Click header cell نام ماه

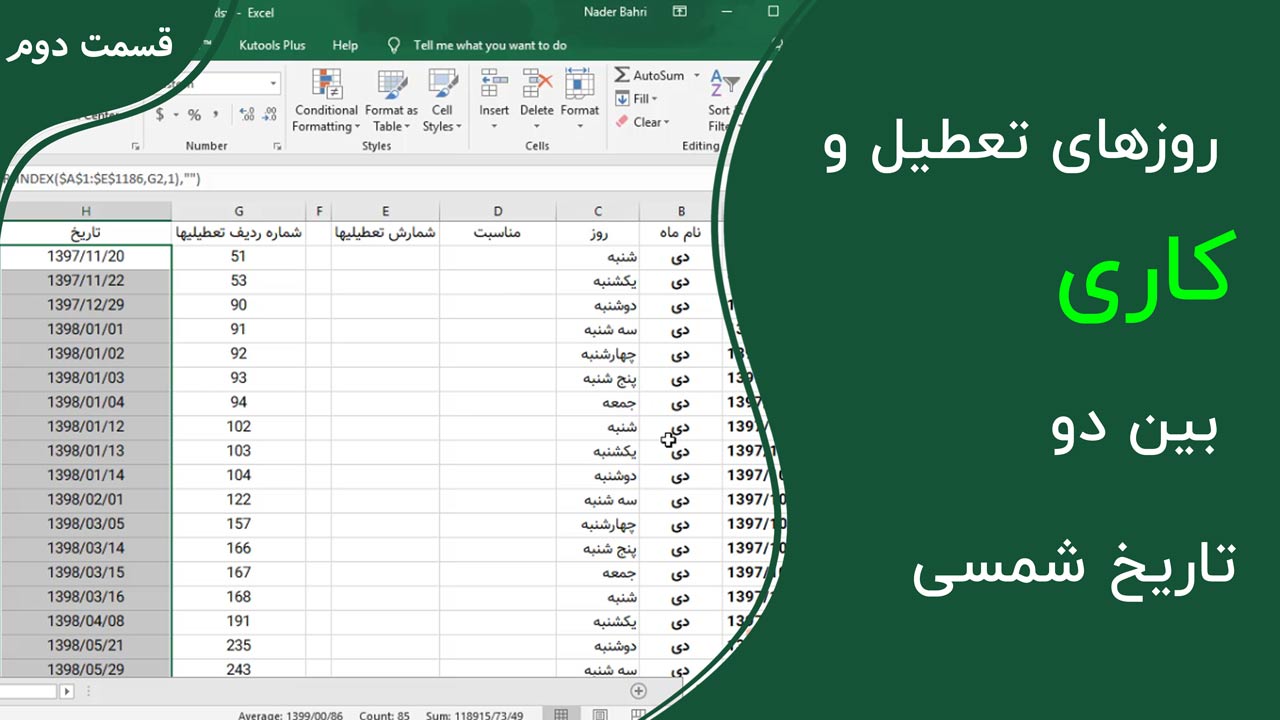(x=681, y=233)
